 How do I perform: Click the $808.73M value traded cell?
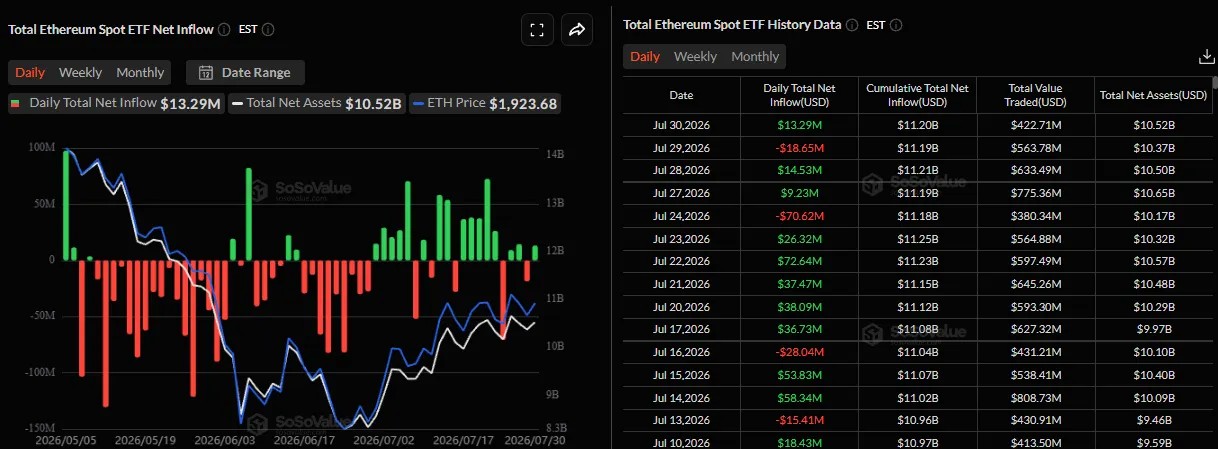pos(1036,397)
